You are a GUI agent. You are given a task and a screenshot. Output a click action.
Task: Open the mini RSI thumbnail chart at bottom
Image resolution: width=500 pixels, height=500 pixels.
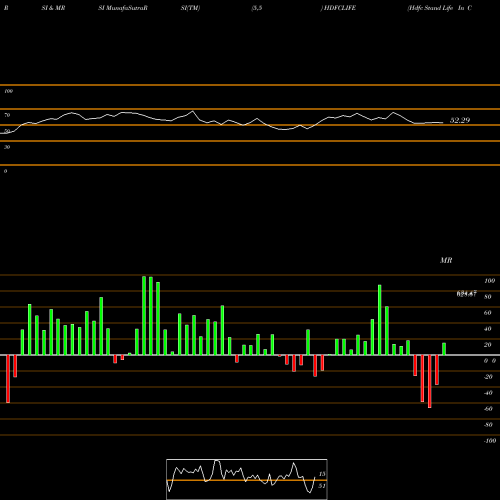[x=247, y=479]
